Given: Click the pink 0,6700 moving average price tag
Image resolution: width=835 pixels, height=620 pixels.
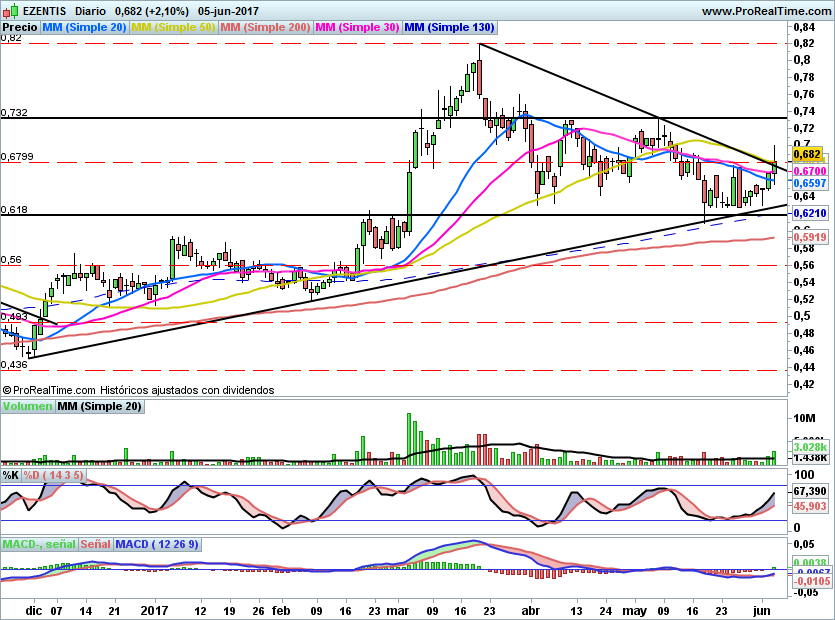Looking at the screenshot, I should 807,172.
